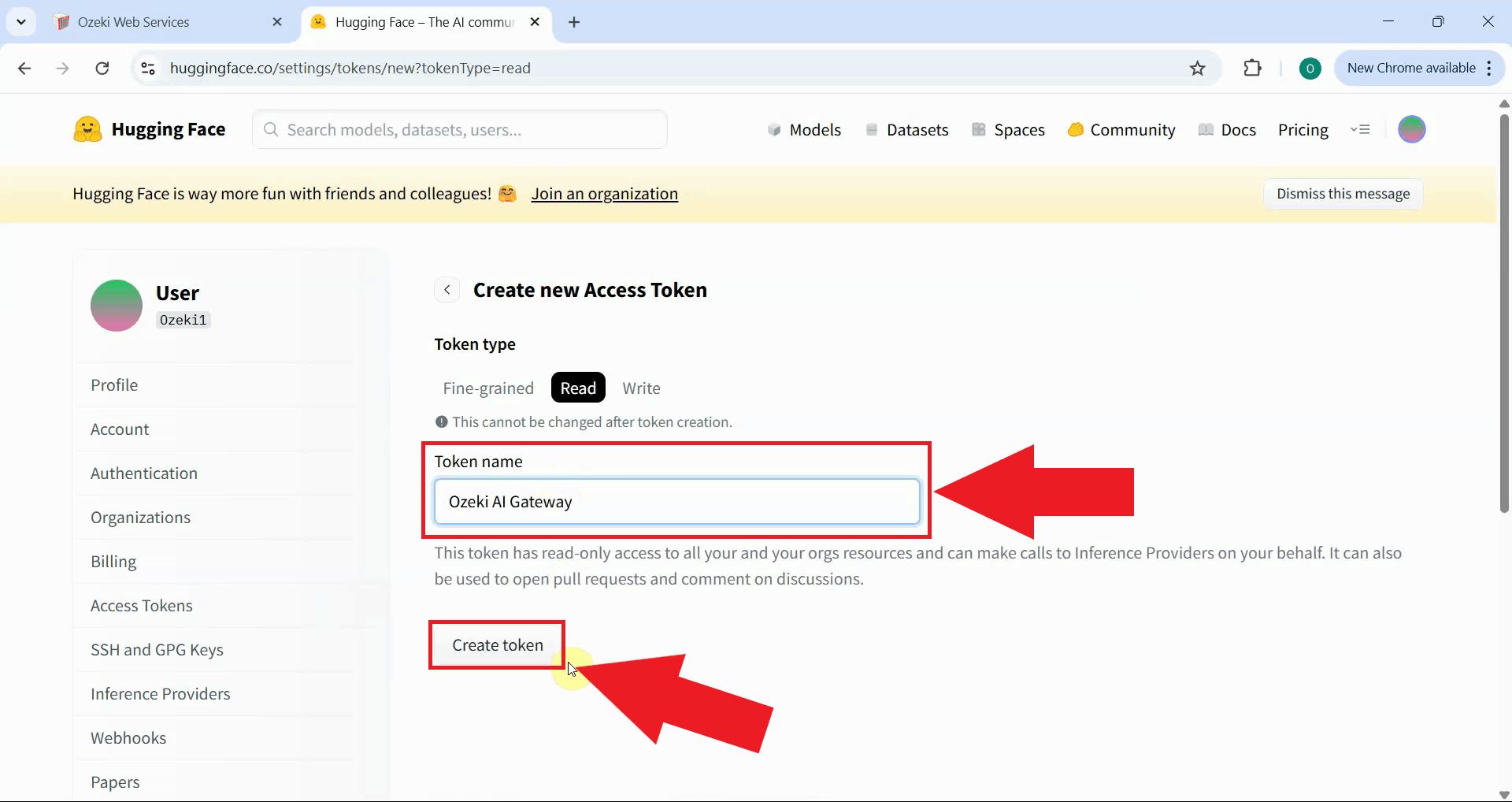The height and width of the screenshot is (802, 1512).
Task: Click the bookmark star in the address bar
Action: 1198,68
